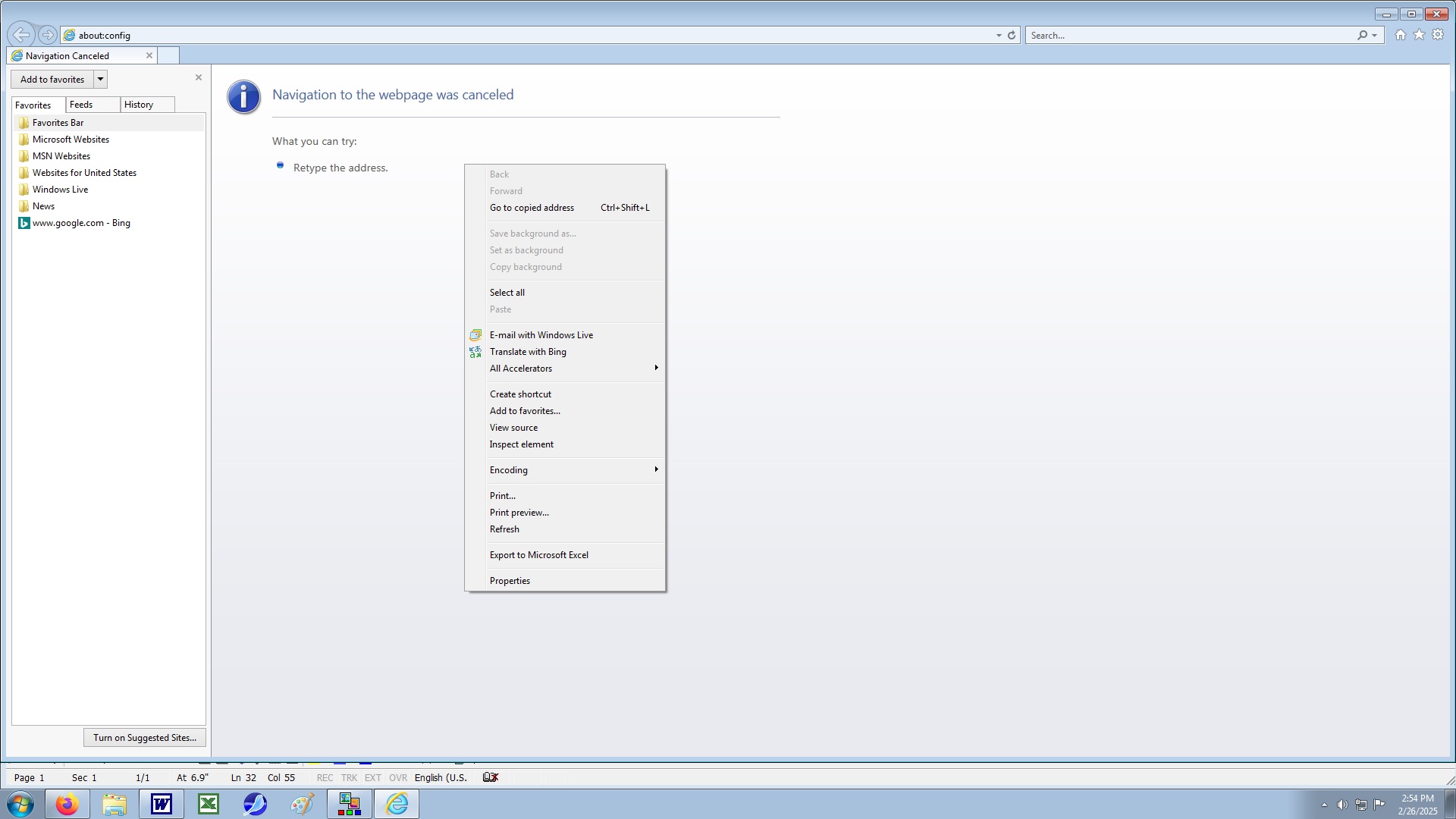This screenshot has height=819, width=1456.
Task: Open the address bar autocomplete dropdown arrow
Action: [999, 35]
